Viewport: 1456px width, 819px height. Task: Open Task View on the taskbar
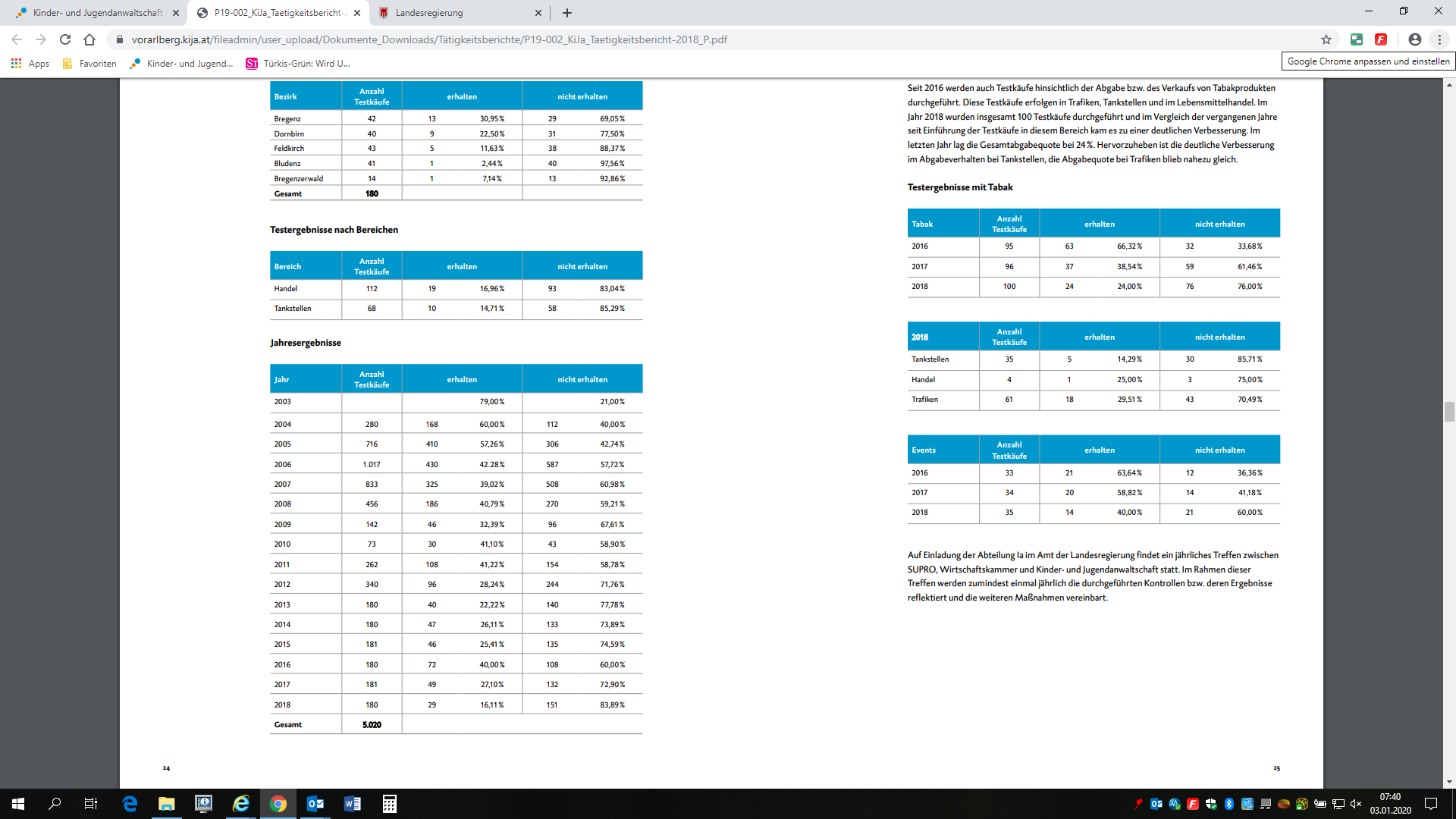tap(91, 804)
